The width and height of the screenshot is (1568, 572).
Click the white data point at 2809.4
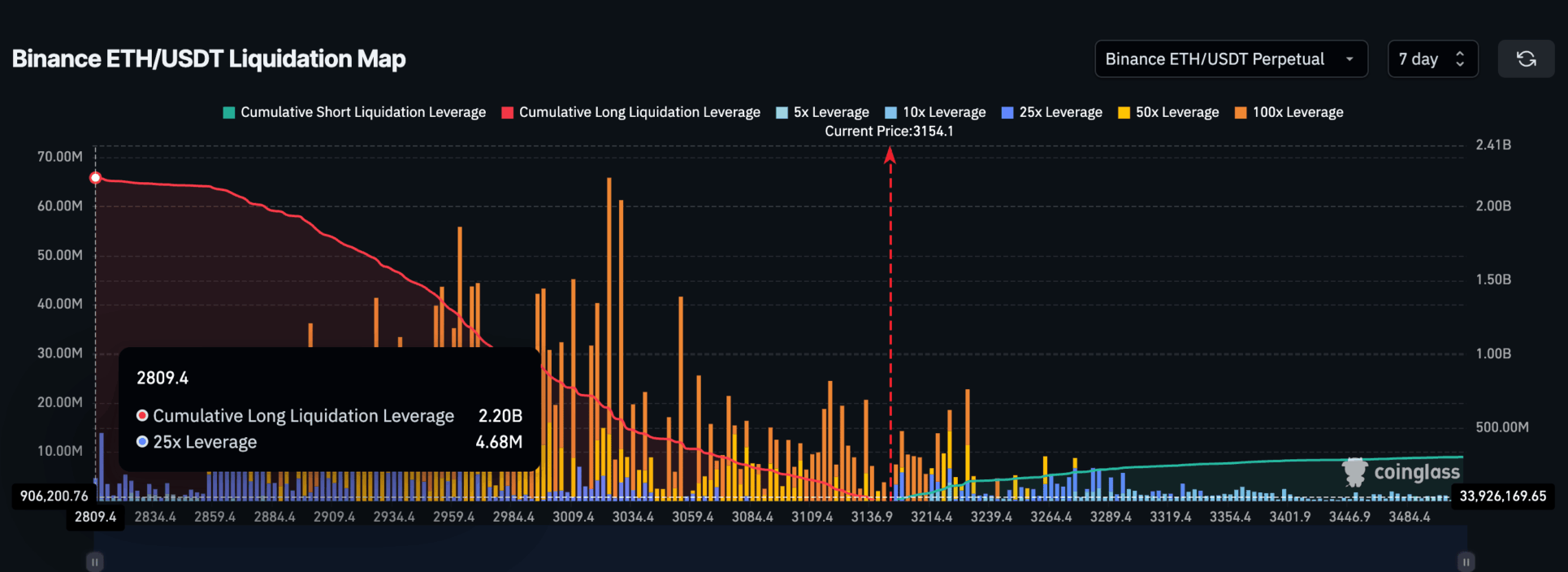[x=96, y=178]
